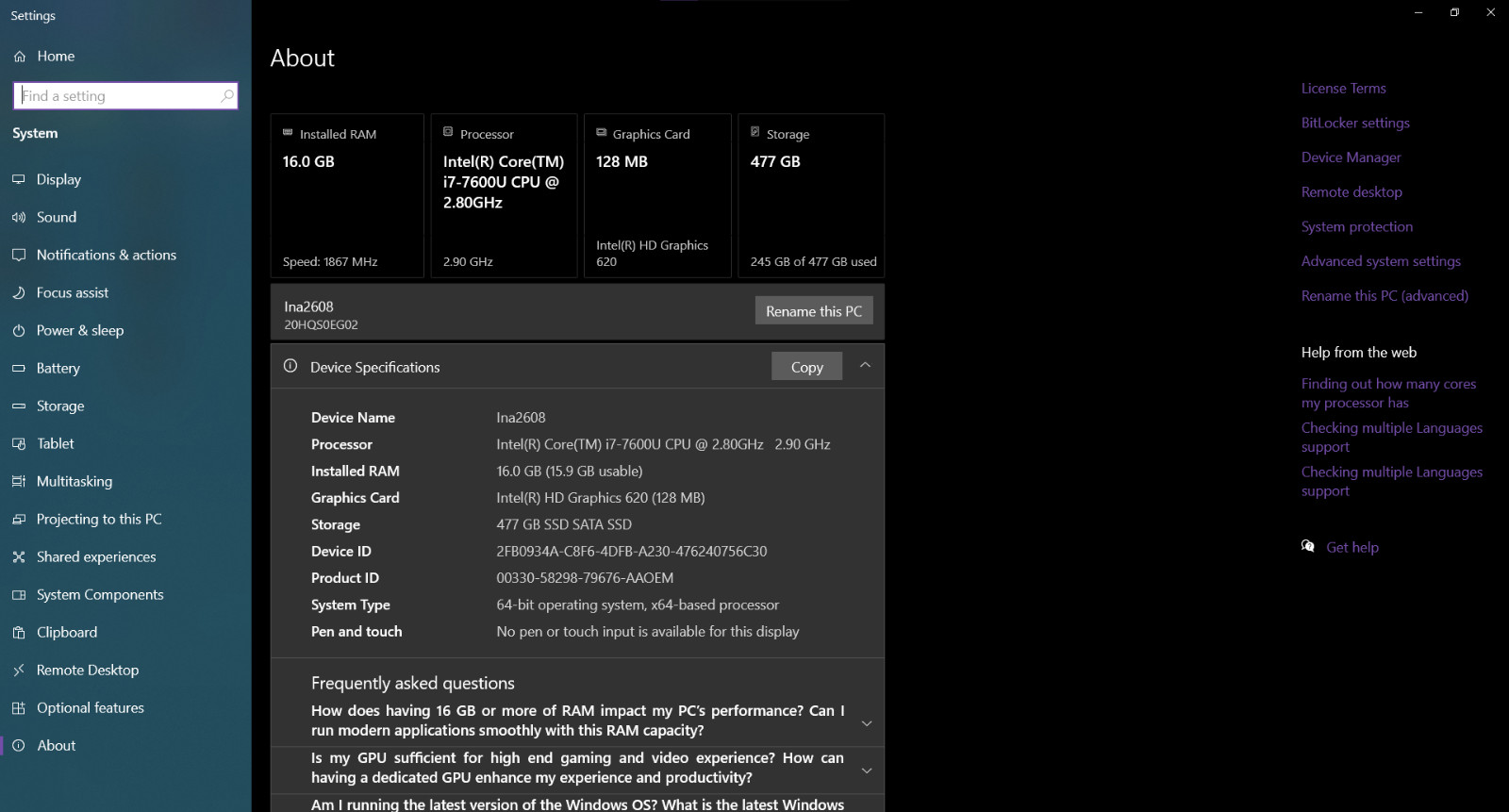Click the 16.0 GB (15.9 GB usable) value
The image size is (1509, 812).
click(x=570, y=471)
